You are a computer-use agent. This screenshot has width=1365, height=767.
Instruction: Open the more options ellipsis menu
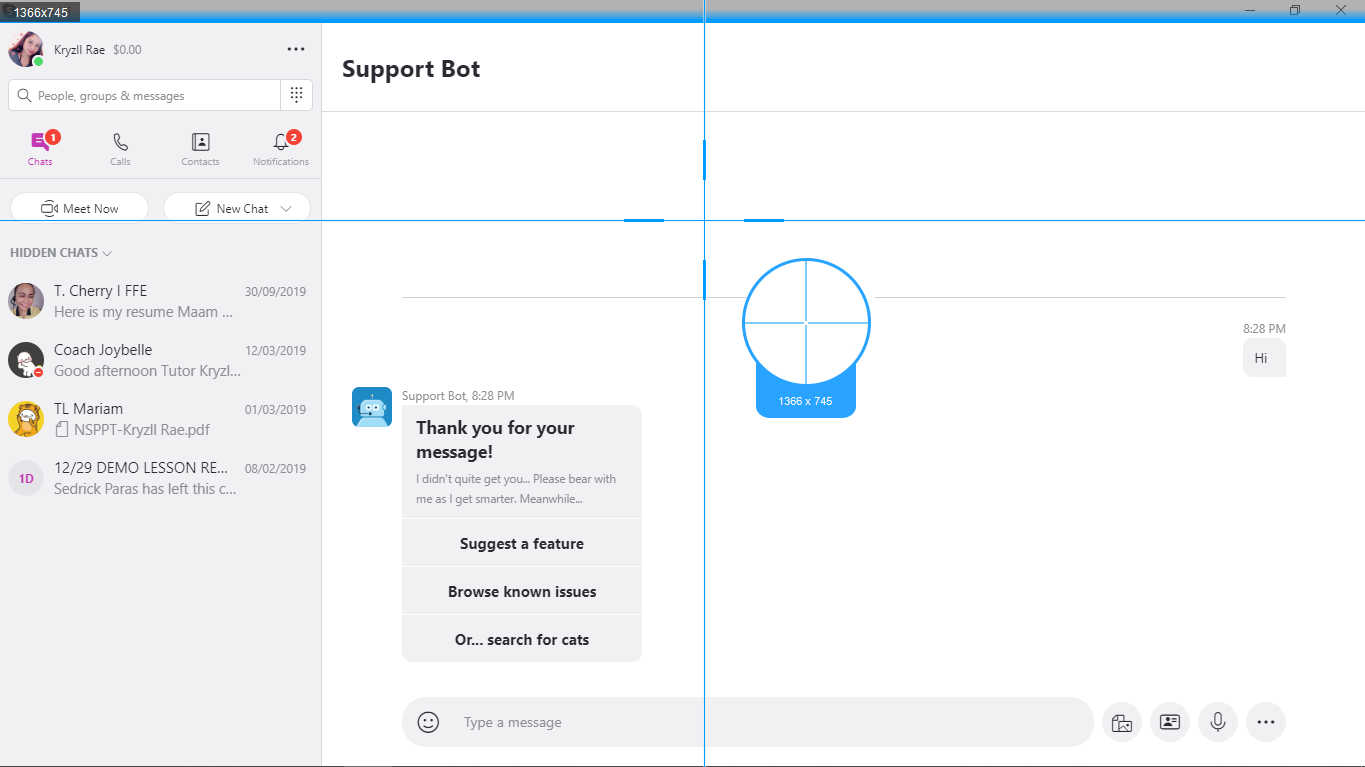[296, 49]
